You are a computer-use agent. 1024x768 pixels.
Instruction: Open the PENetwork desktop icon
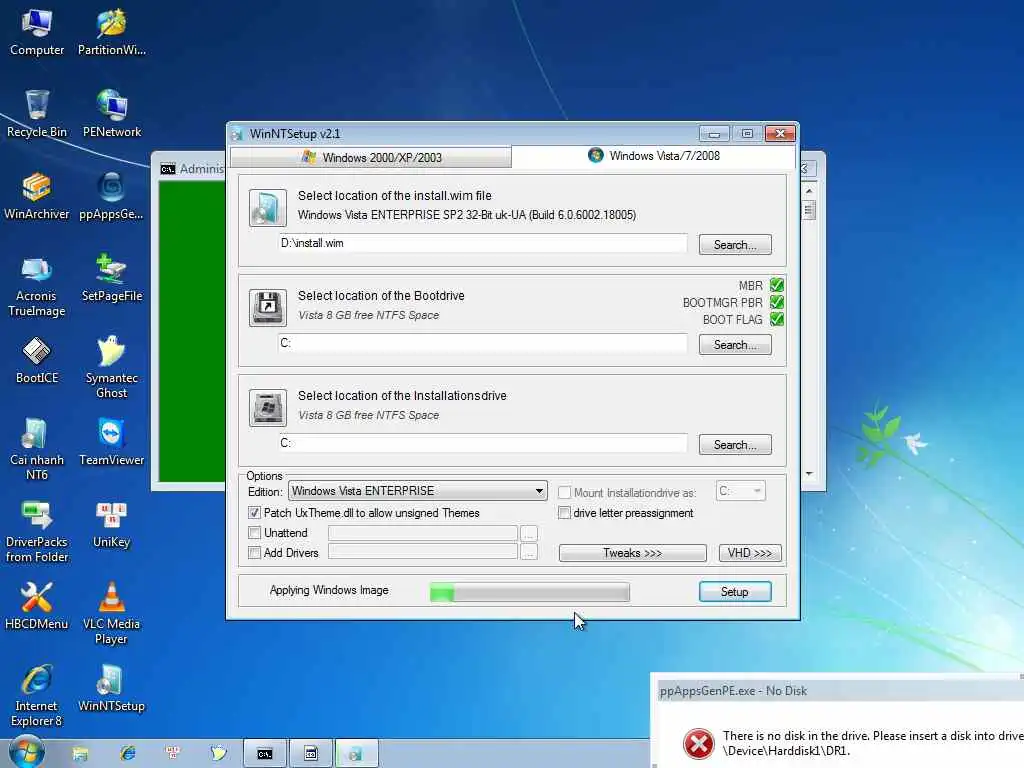(x=112, y=114)
